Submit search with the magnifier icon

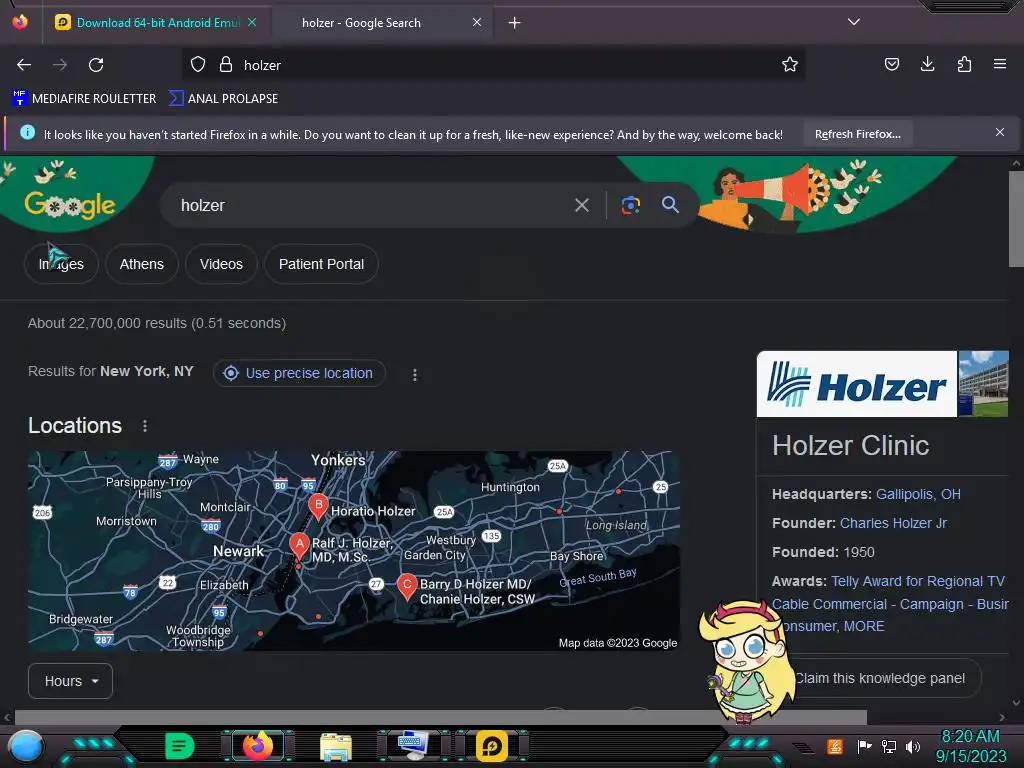pos(670,204)
